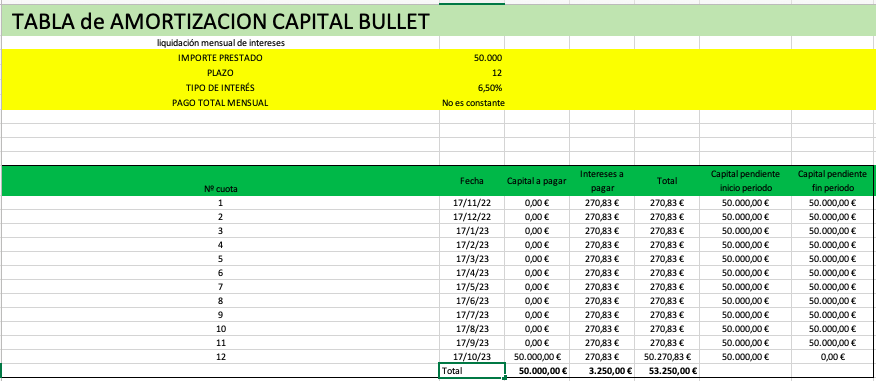The width and height of the screenshot is (876, 381).
Task: Select the Capital pendiente fin periodo header
Action: [x=832, y=180]
